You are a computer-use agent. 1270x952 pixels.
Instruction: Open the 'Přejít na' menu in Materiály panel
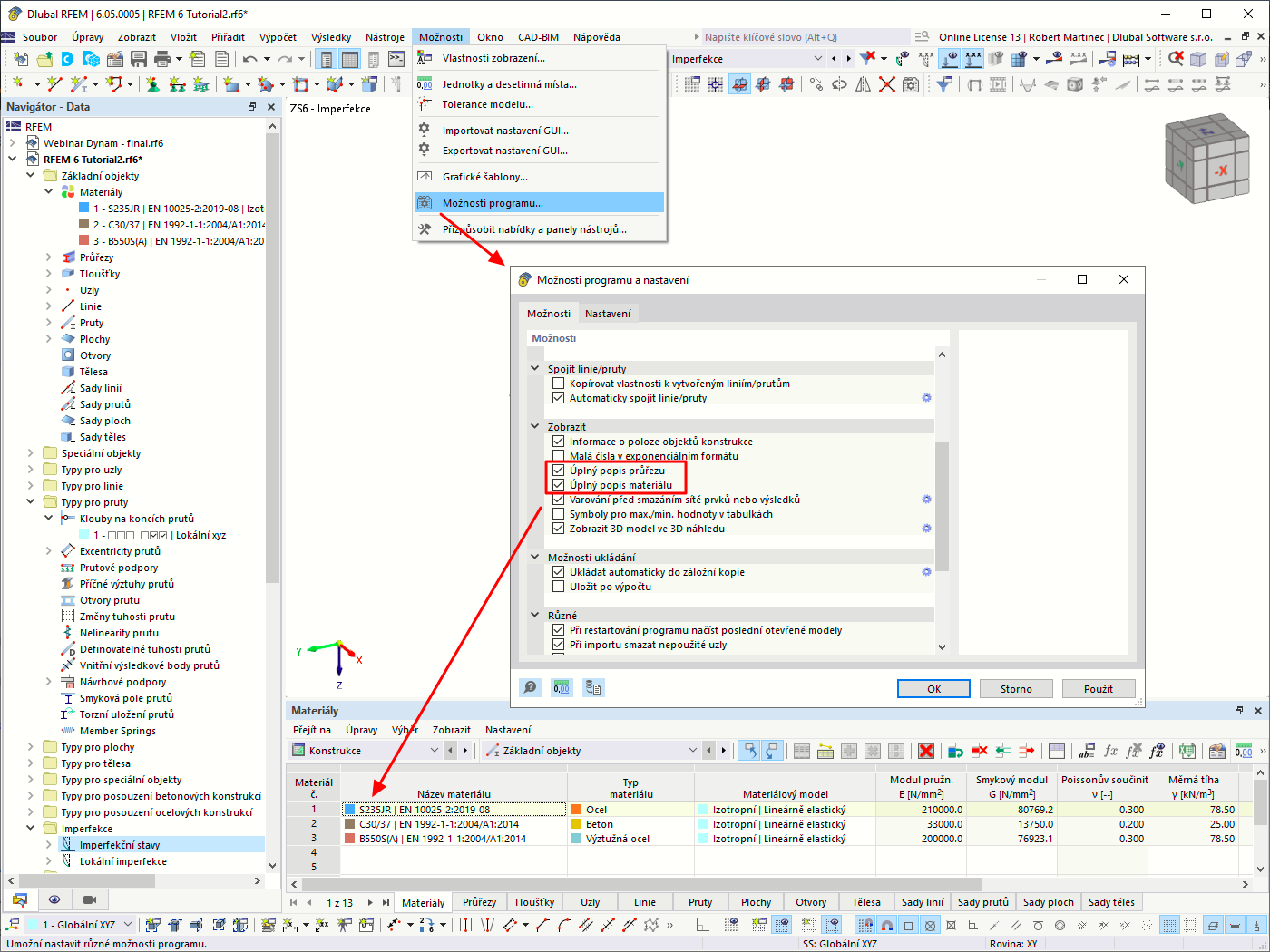(x=312, y=730)
